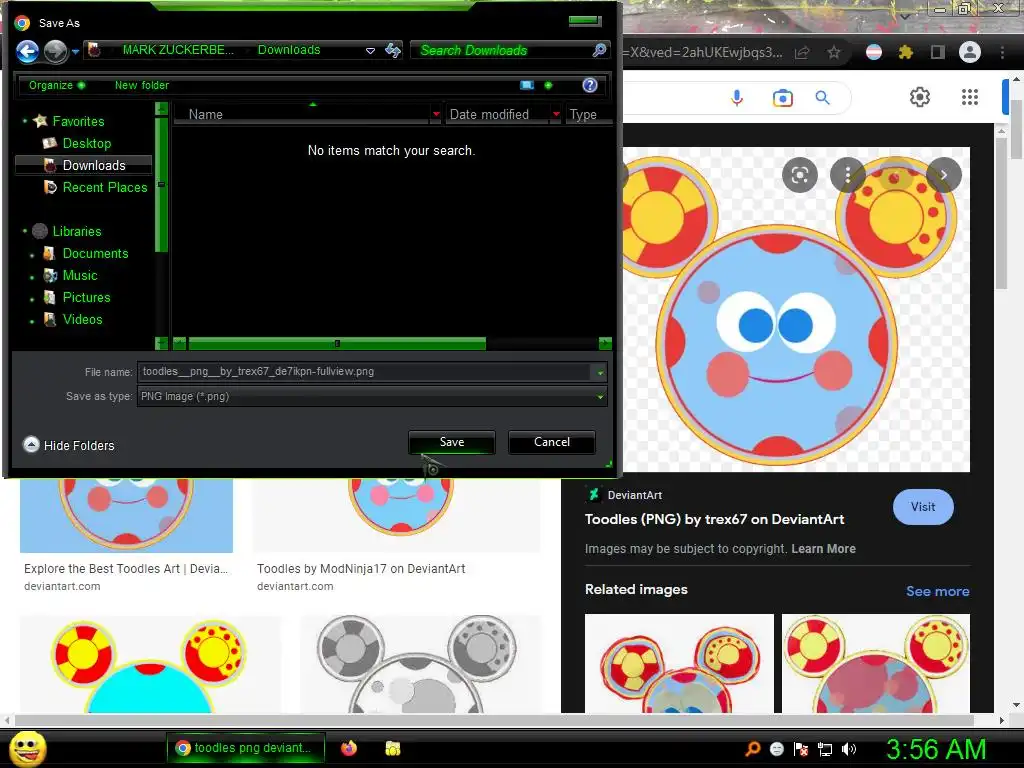This screenshot has width=1024, height=768.
Task: Open Documents library
Action: 95,253
